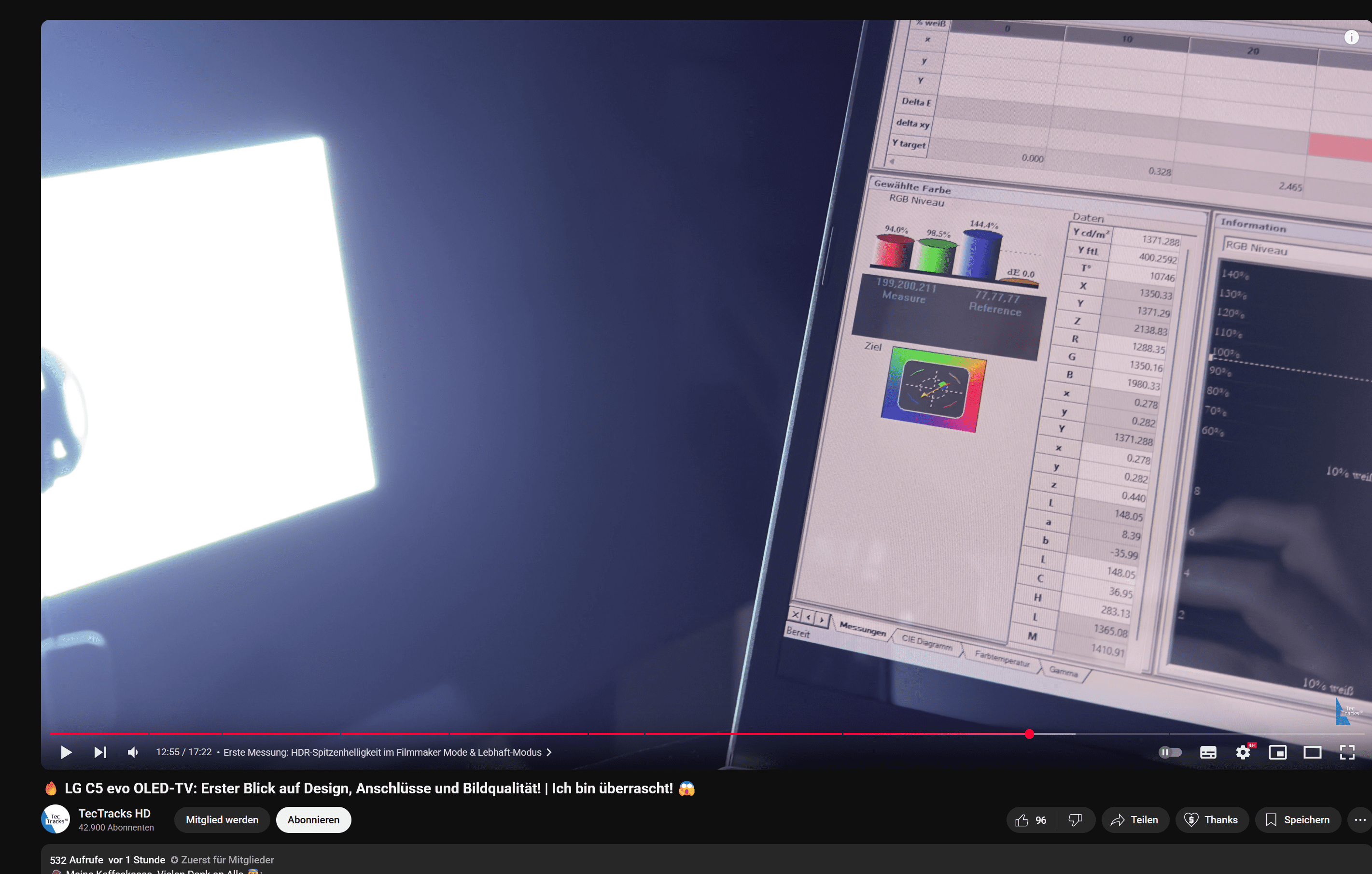Open the more actions menu

(x=1359, y=820)
